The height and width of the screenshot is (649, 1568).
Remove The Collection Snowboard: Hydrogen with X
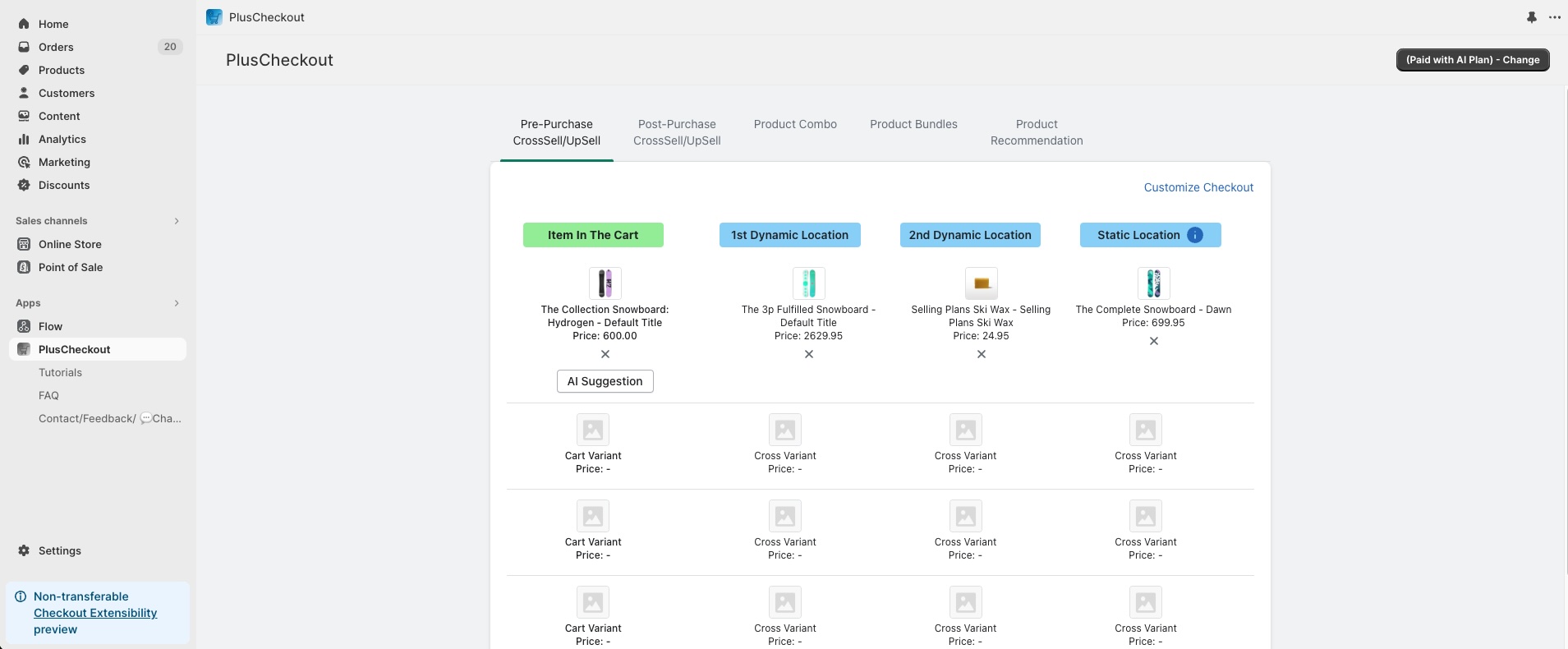point(605,354)
